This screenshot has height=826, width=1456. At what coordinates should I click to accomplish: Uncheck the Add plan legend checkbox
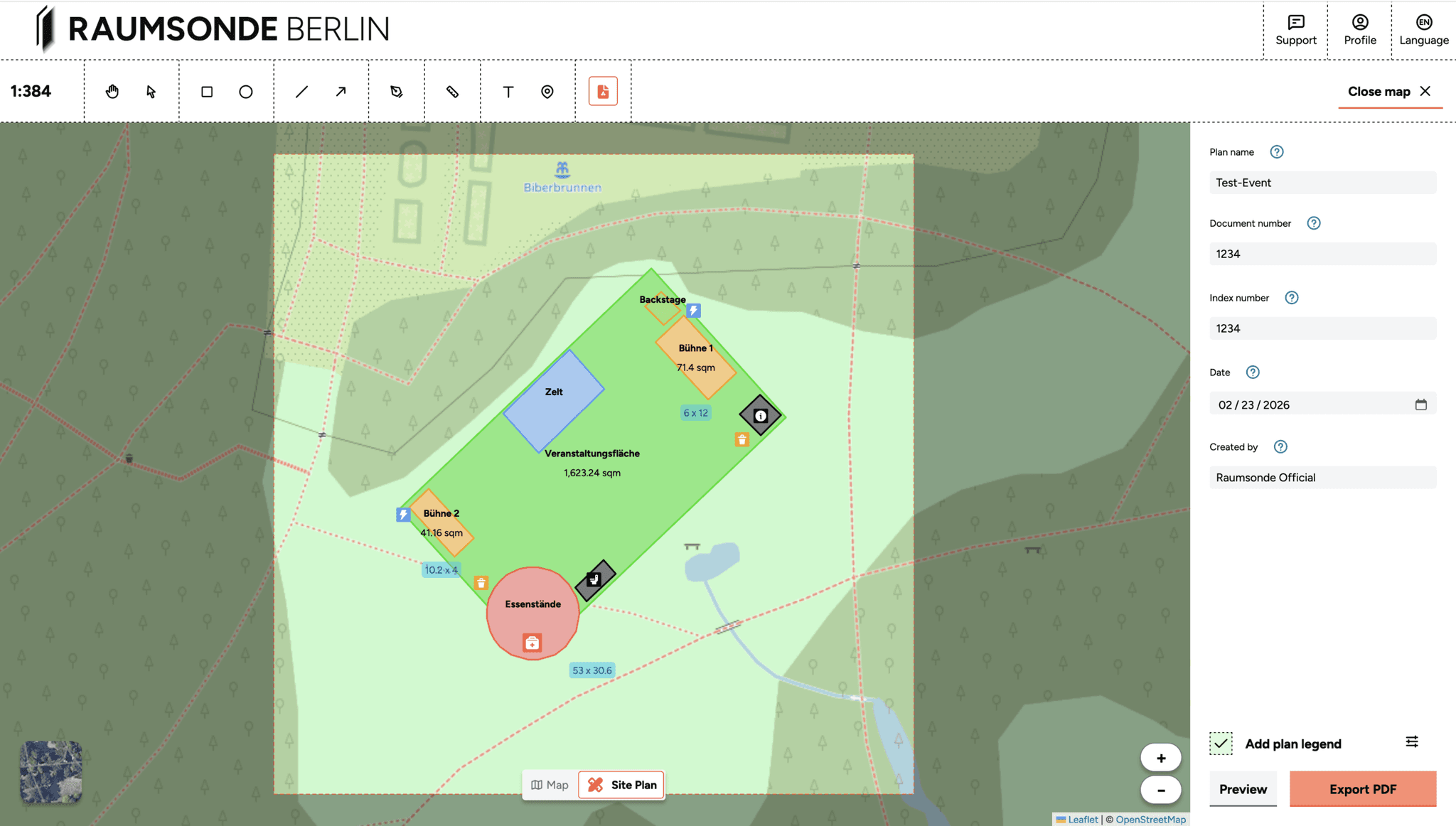coord(1221,743)
